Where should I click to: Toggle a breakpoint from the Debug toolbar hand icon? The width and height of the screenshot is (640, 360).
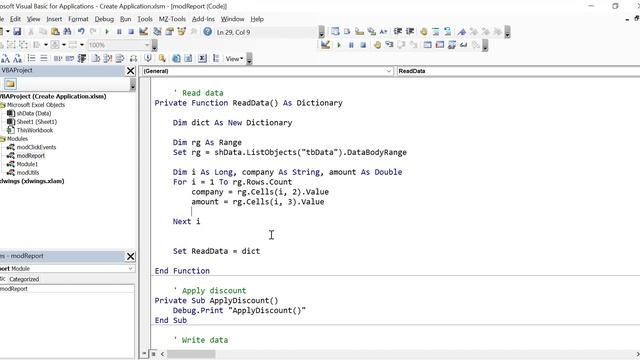[377, 44]
